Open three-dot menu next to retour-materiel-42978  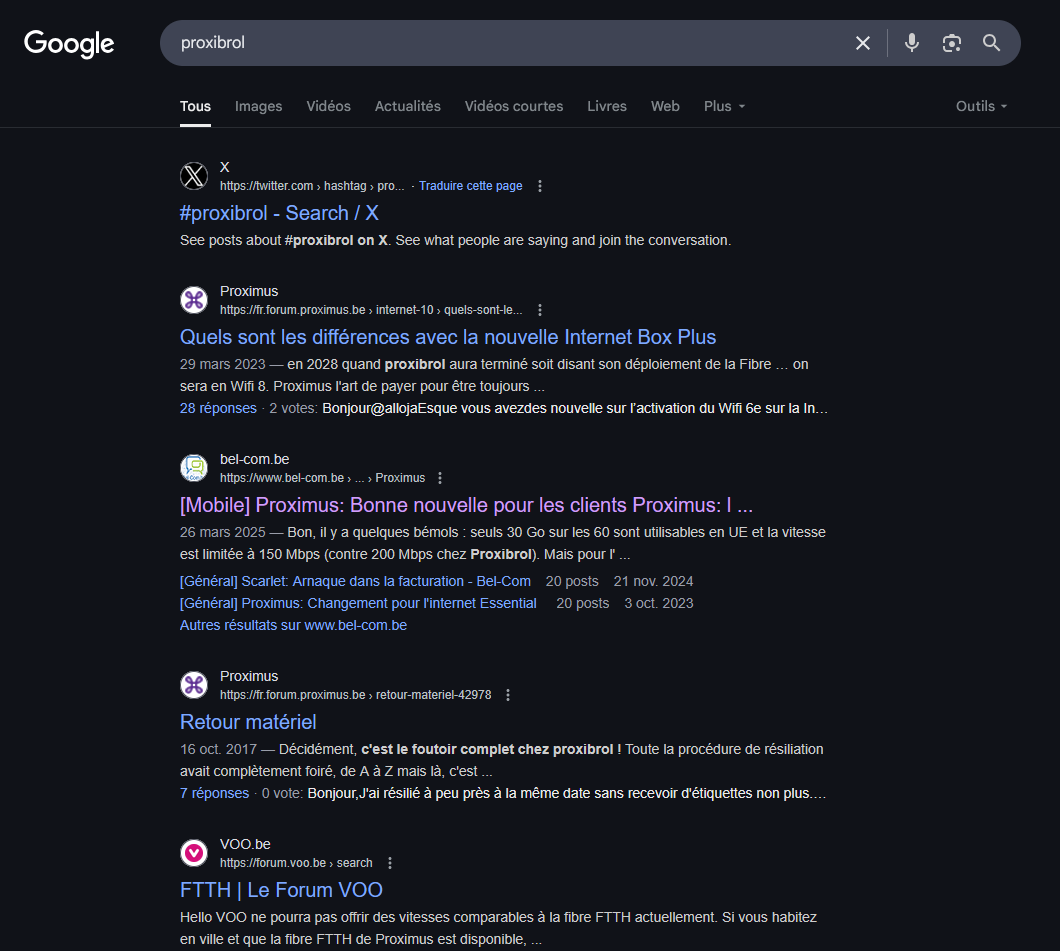508,695
